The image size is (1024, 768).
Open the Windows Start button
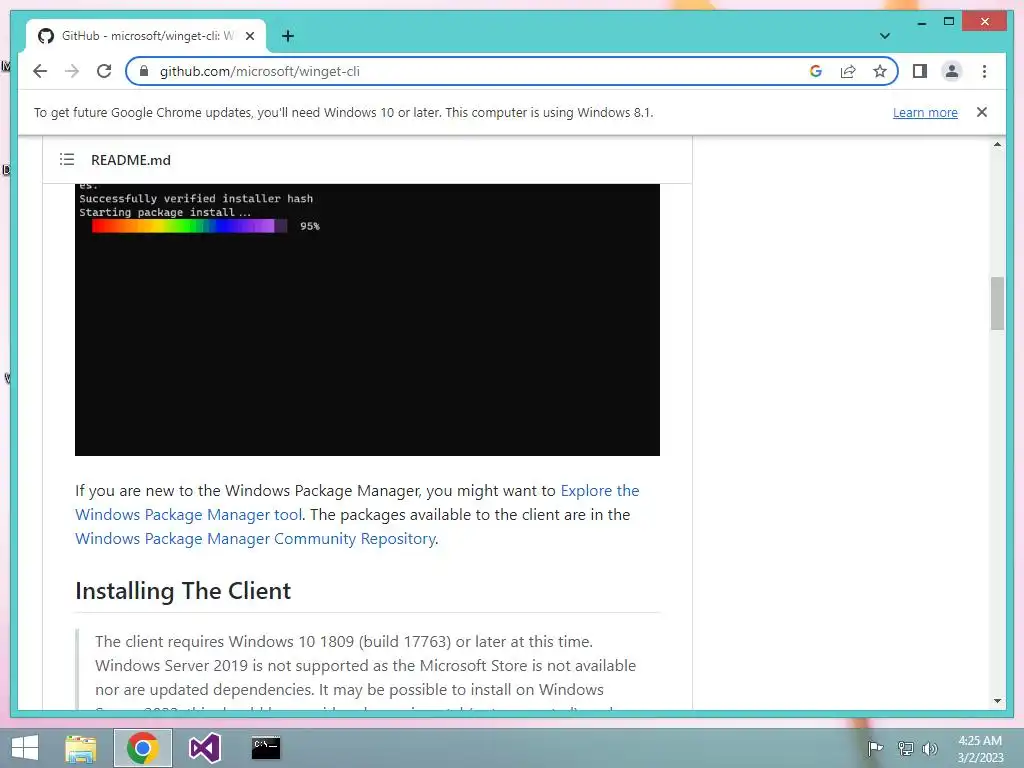point(25,748)
